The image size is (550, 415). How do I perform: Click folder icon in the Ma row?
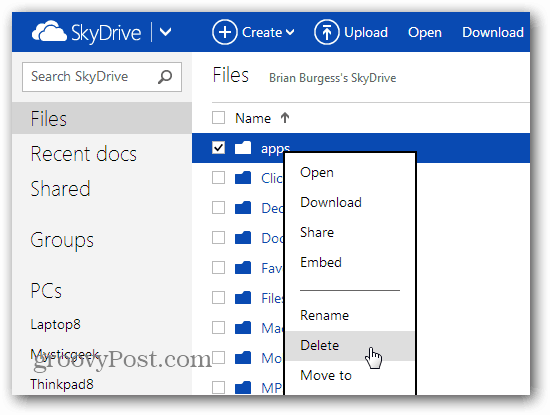(243, 328)
